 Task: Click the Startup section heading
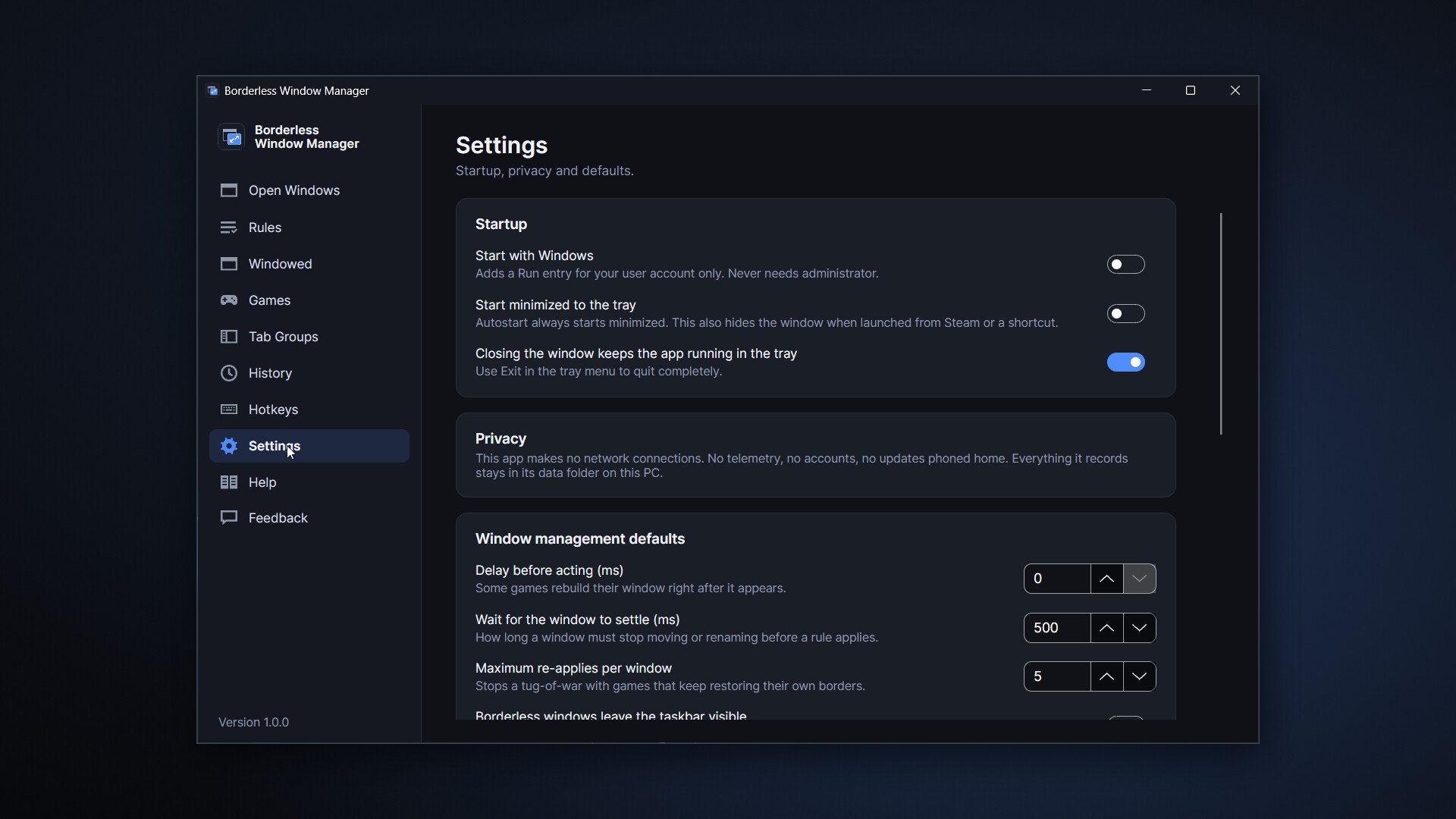pos(501,224)
